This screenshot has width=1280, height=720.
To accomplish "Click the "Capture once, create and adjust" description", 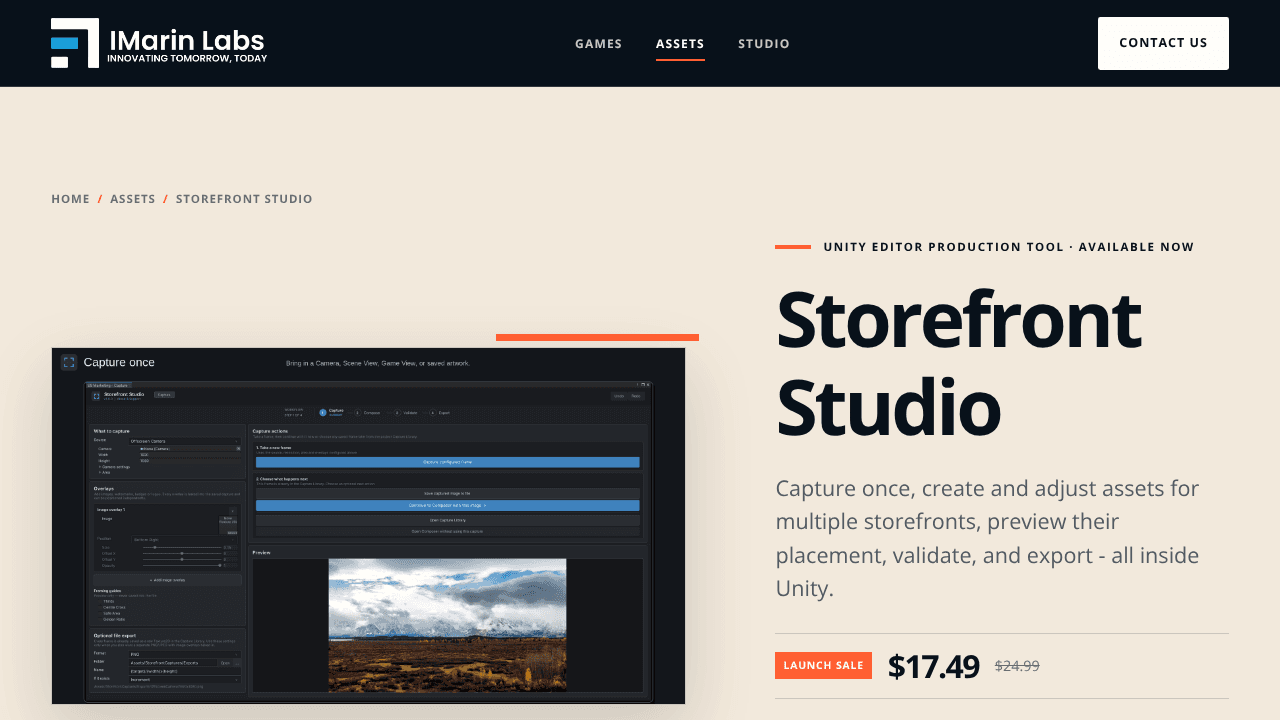I will [987, 539].
